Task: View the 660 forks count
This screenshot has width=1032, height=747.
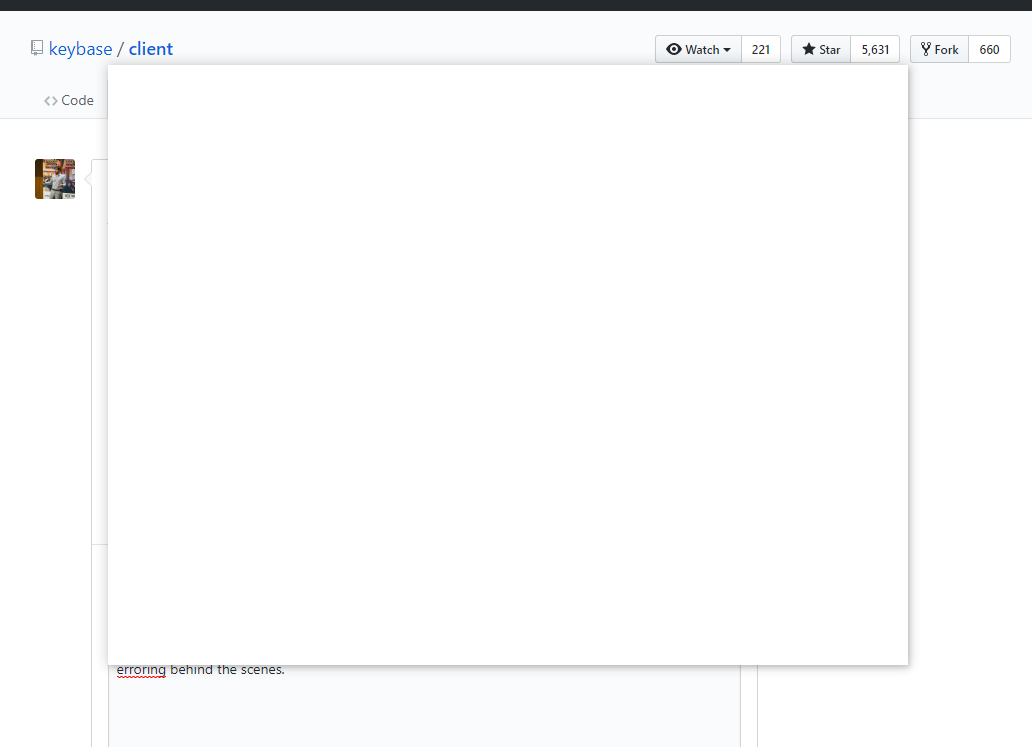Action: tap(989, 49)
